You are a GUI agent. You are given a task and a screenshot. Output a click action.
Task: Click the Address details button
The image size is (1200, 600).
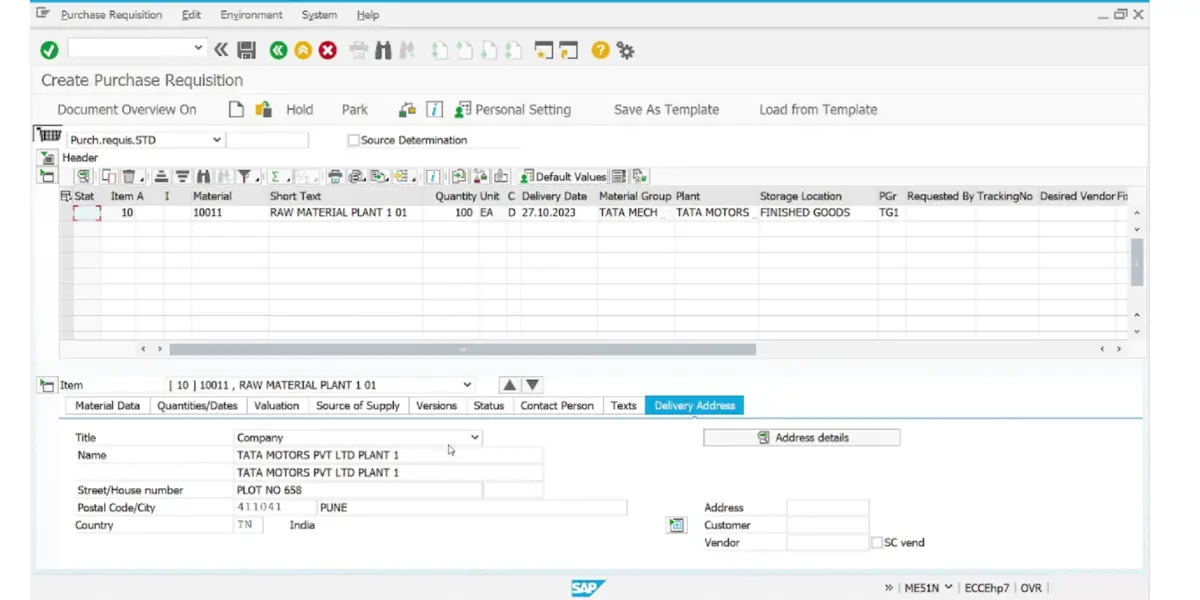pyautogui.click(x=802, y=438)
